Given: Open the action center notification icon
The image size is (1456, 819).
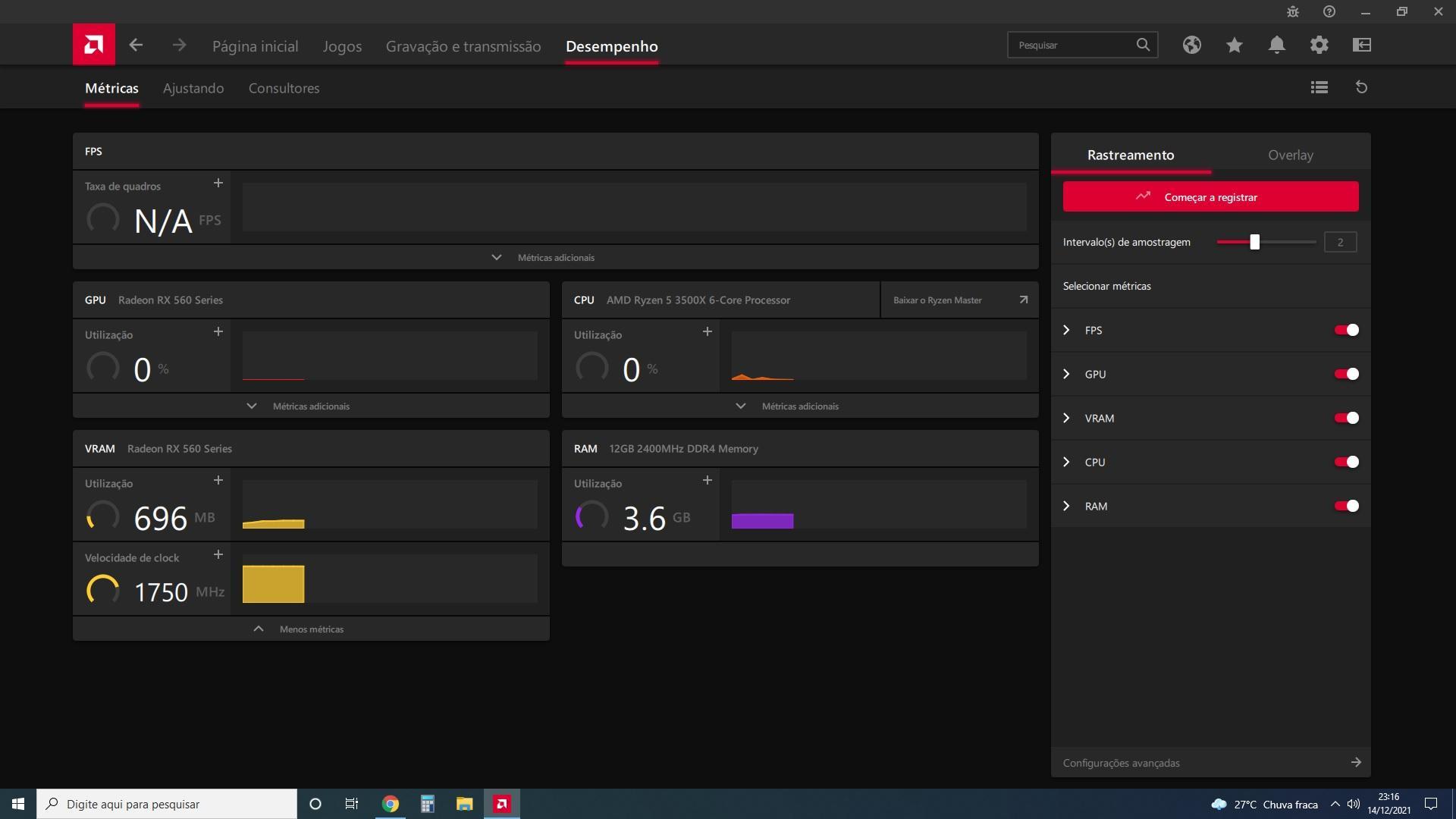Looking at the screenshot, I should (1431, 804).
